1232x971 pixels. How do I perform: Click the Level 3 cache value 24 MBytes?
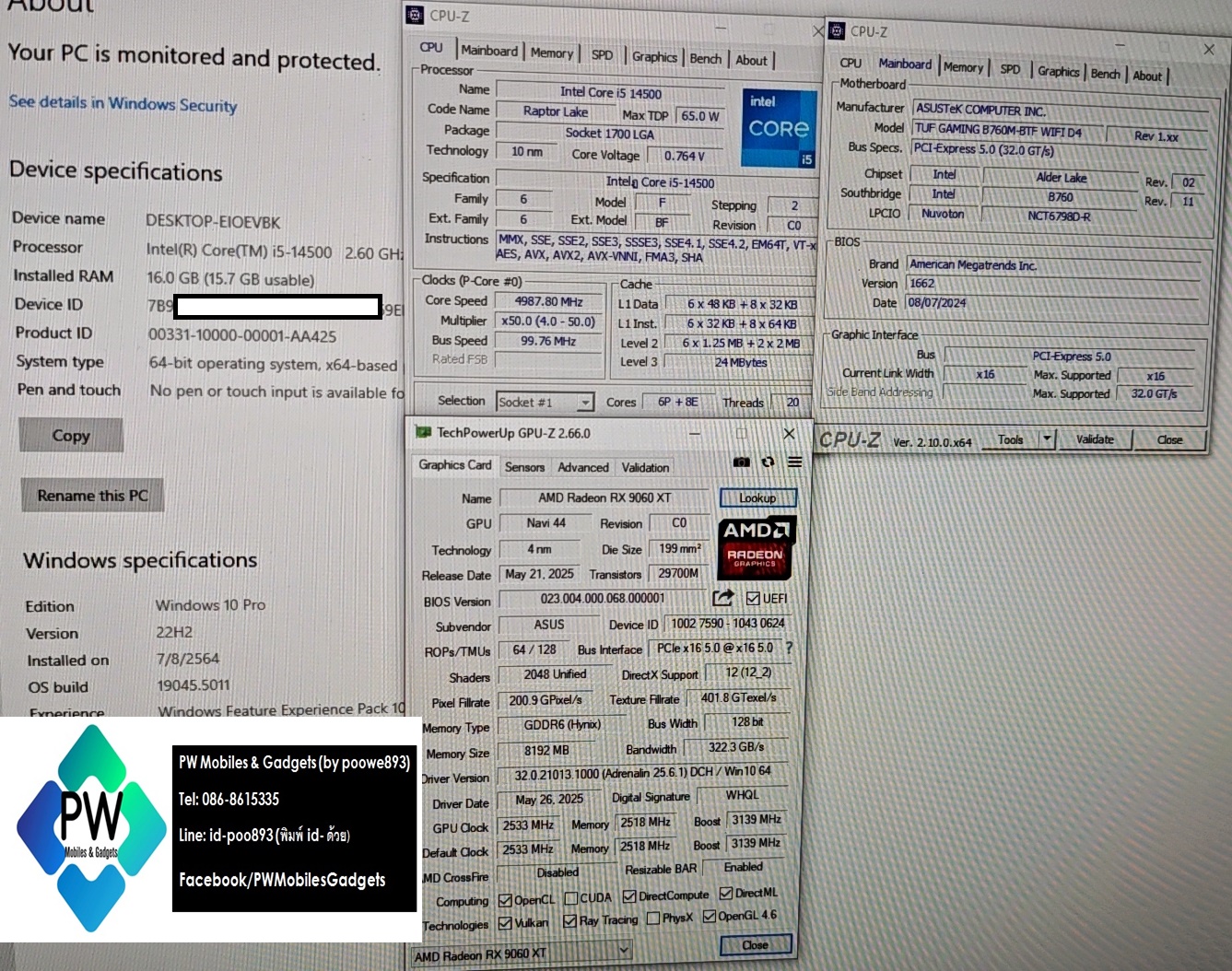click(741, 362)
